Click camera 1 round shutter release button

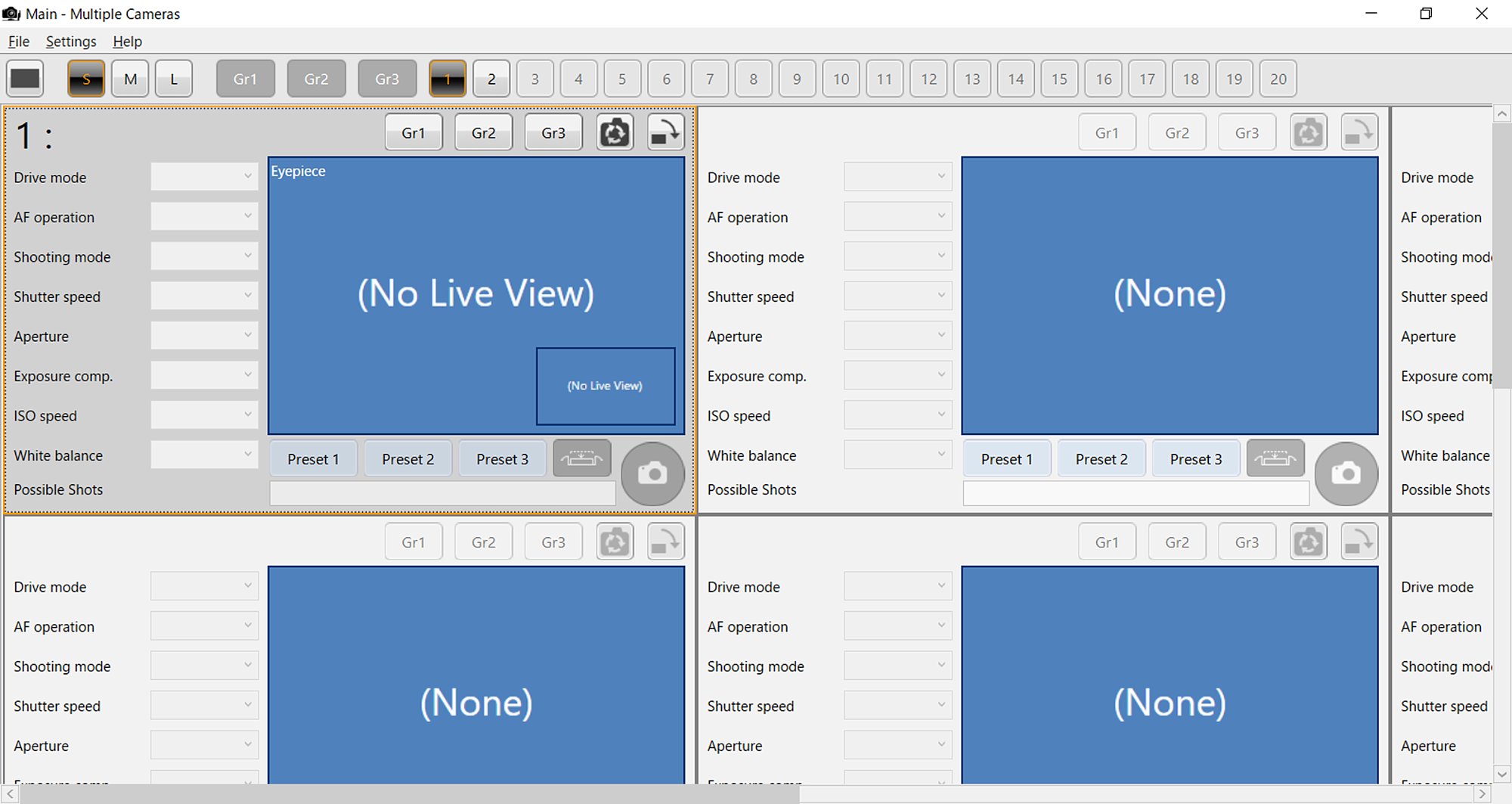(x=652, y=473)
